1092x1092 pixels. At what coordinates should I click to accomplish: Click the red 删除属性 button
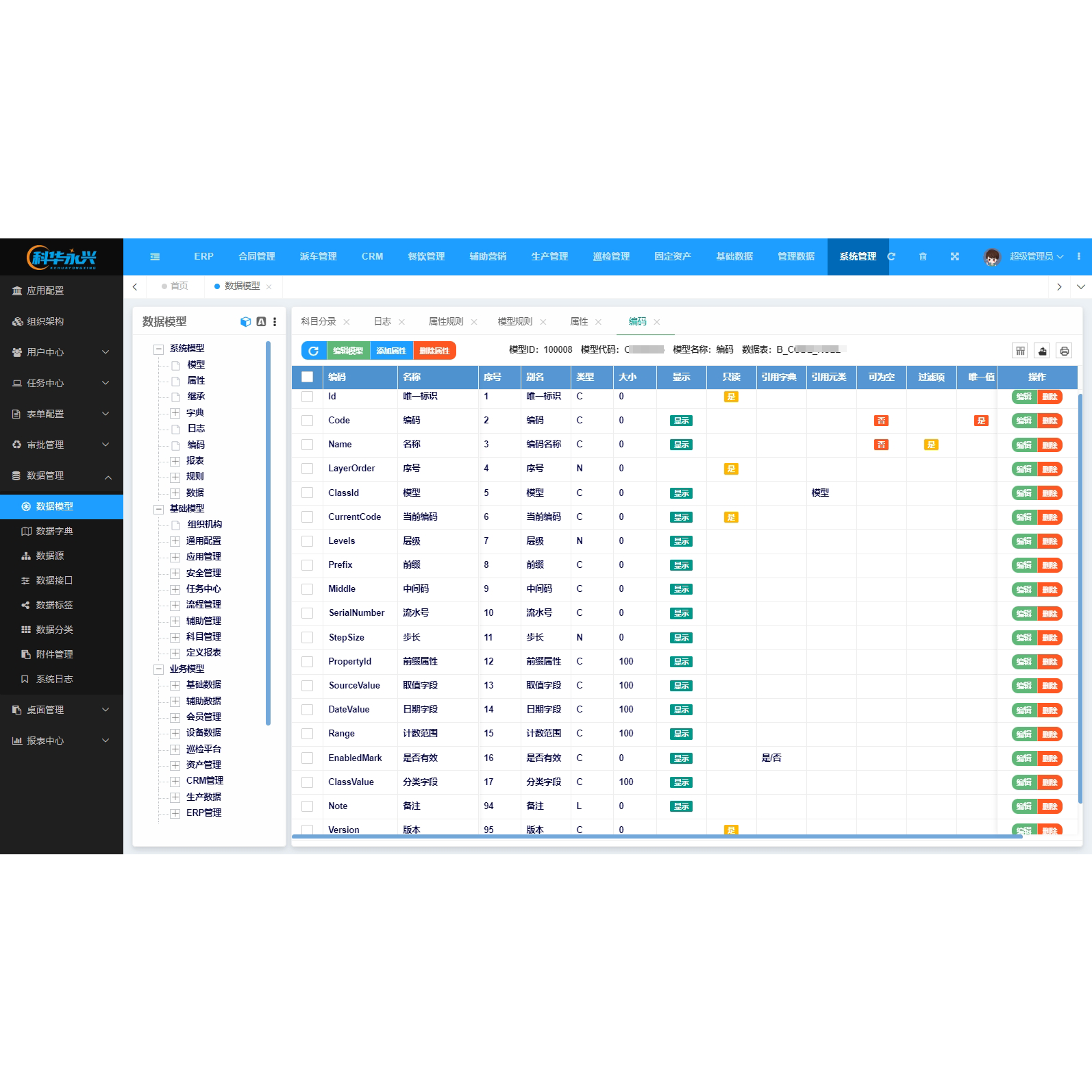[x=434, y=351]
